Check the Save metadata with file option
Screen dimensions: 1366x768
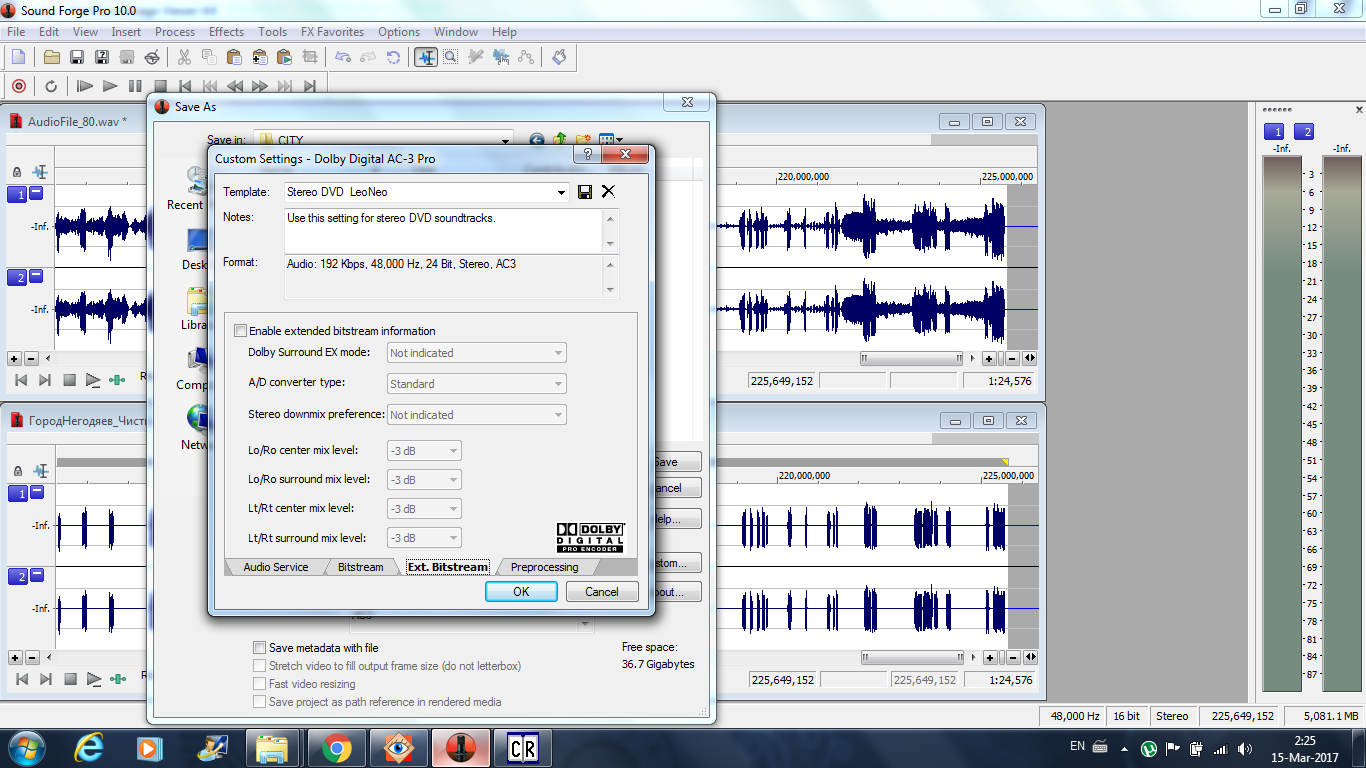click(260, 648)
